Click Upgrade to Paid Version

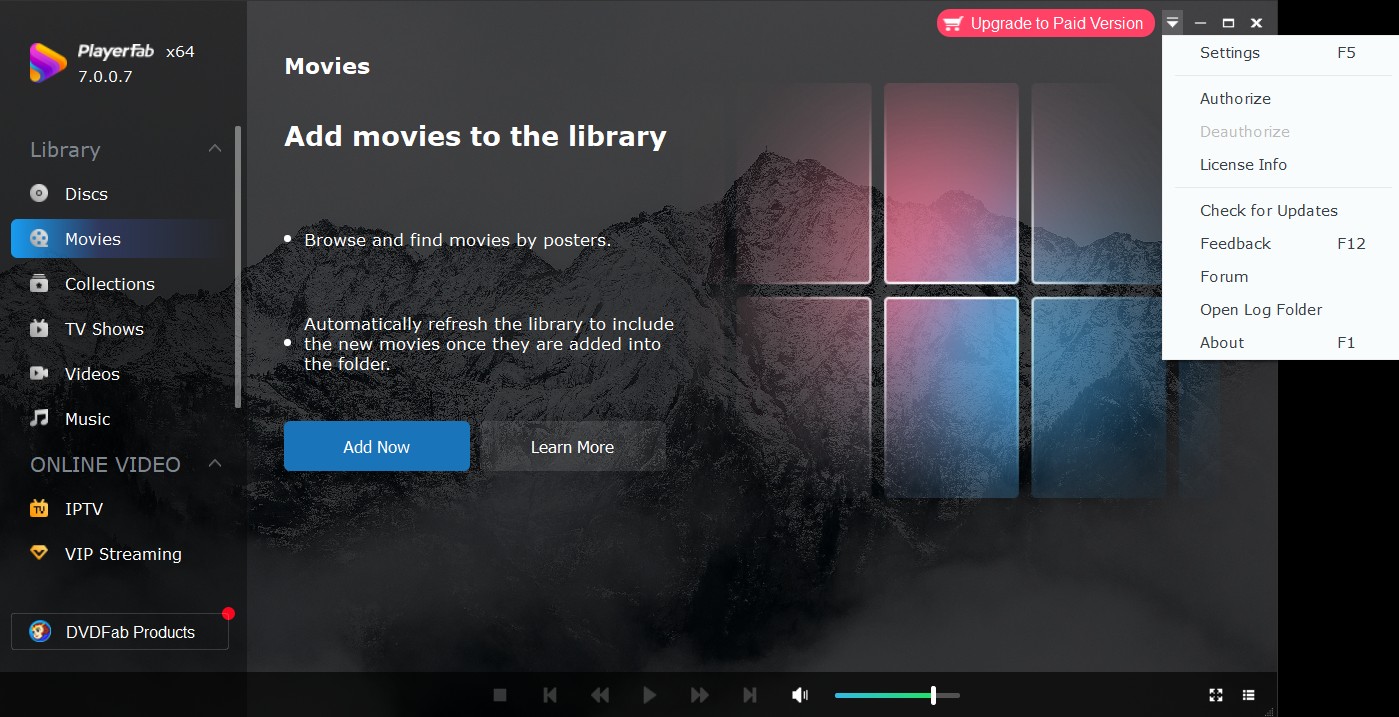coord(1043,23)
